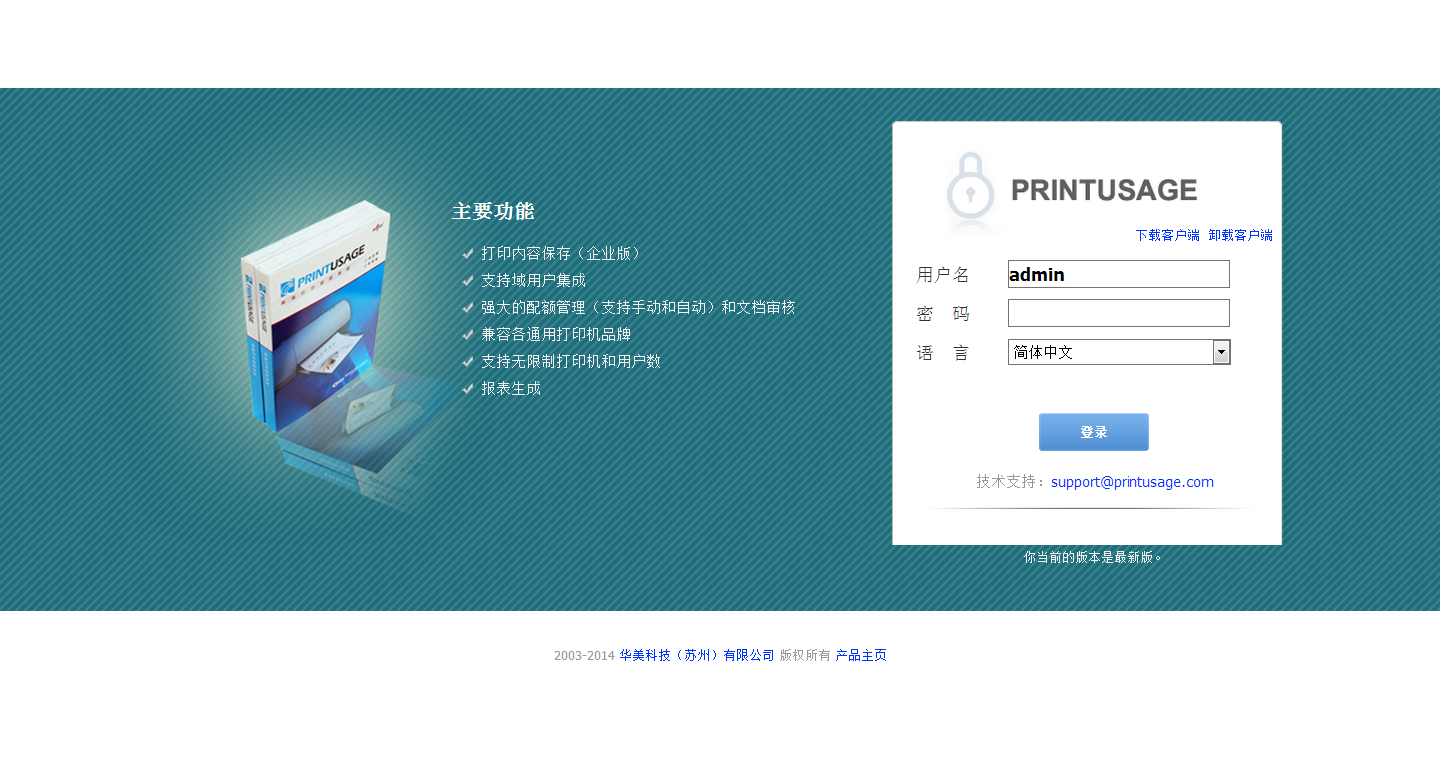This screenshot has height=775, width=1440.
Task: Open the language dropdown showing 简体中文
Action: click(1119, 352)
